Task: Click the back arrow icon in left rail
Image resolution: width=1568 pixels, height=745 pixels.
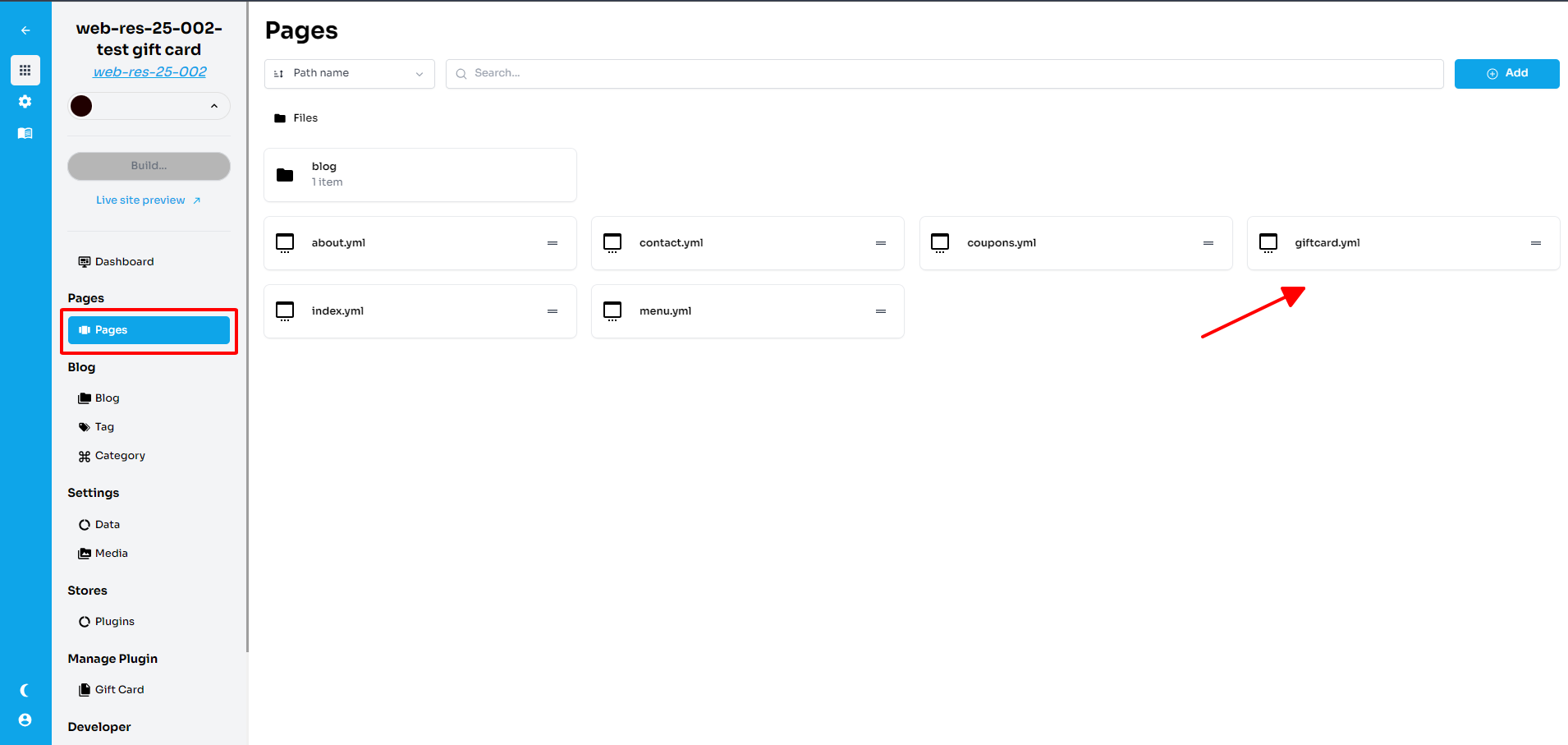Action: [25, 30]
